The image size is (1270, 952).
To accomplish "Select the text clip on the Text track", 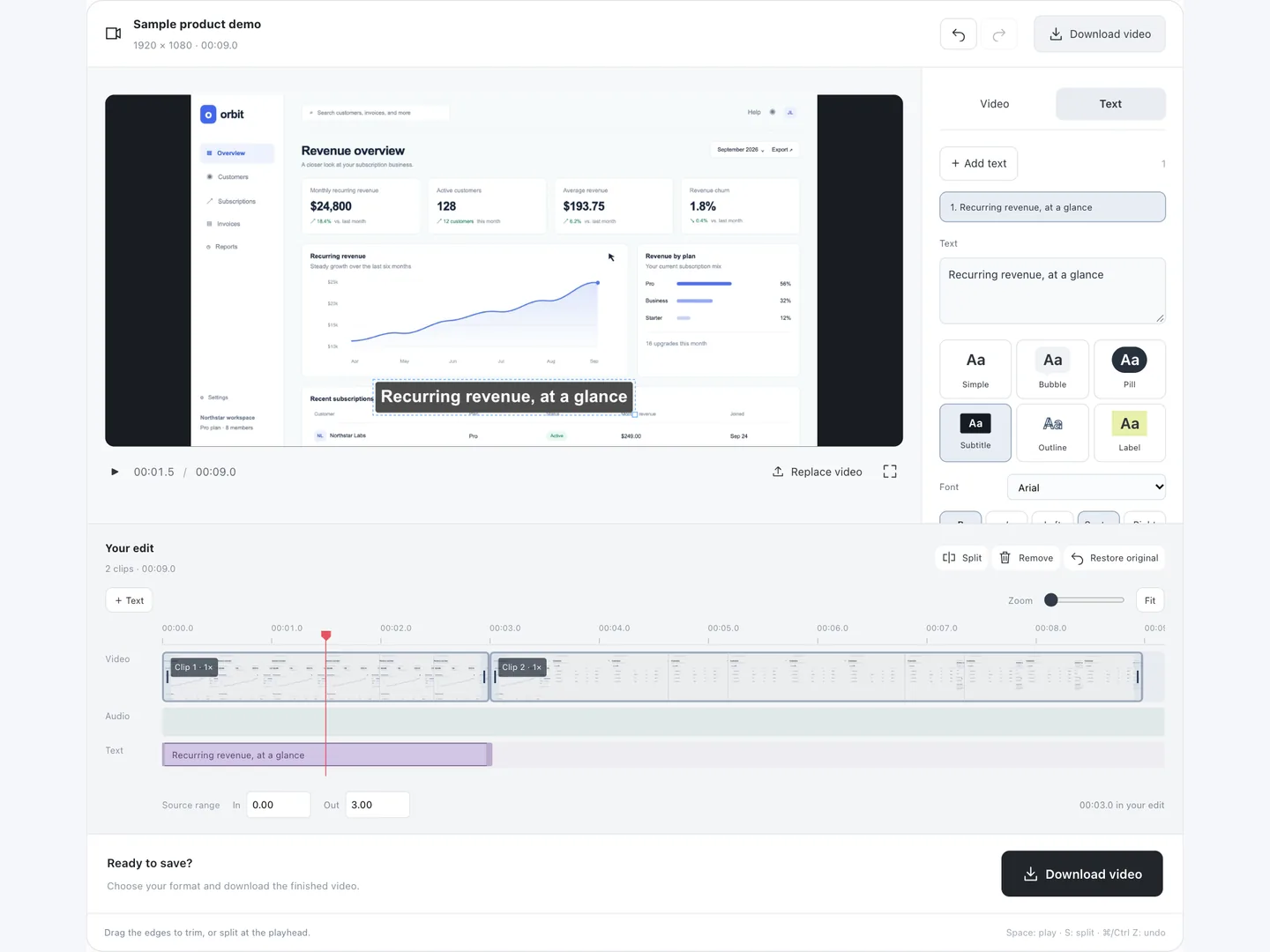I will pyautogui.click(x=326, y=755).
